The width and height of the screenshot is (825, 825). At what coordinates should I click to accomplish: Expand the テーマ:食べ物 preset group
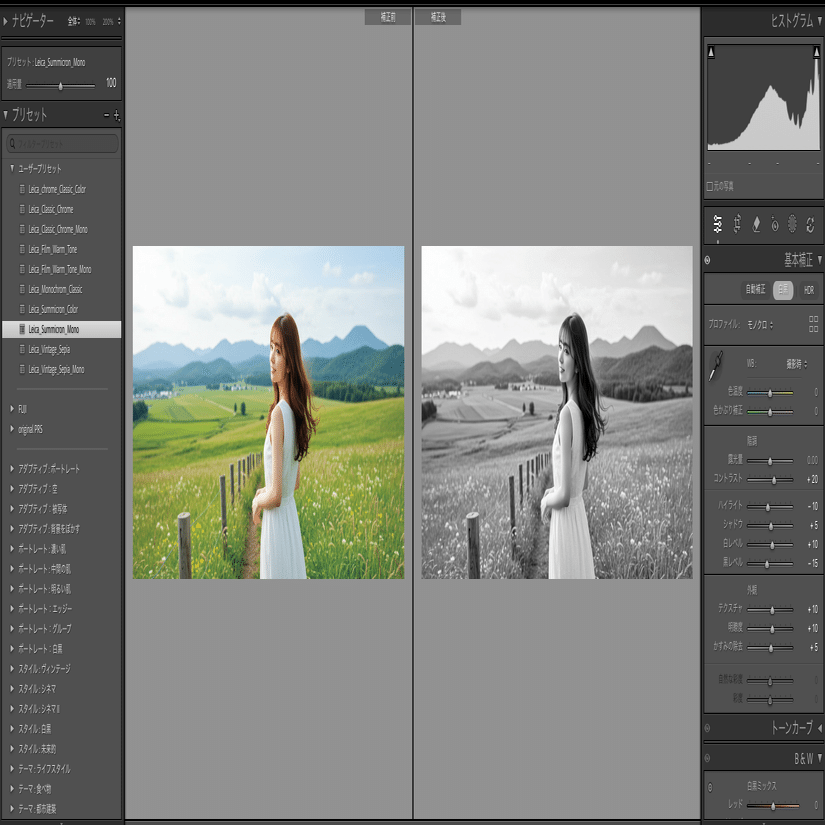pos(12,788)
